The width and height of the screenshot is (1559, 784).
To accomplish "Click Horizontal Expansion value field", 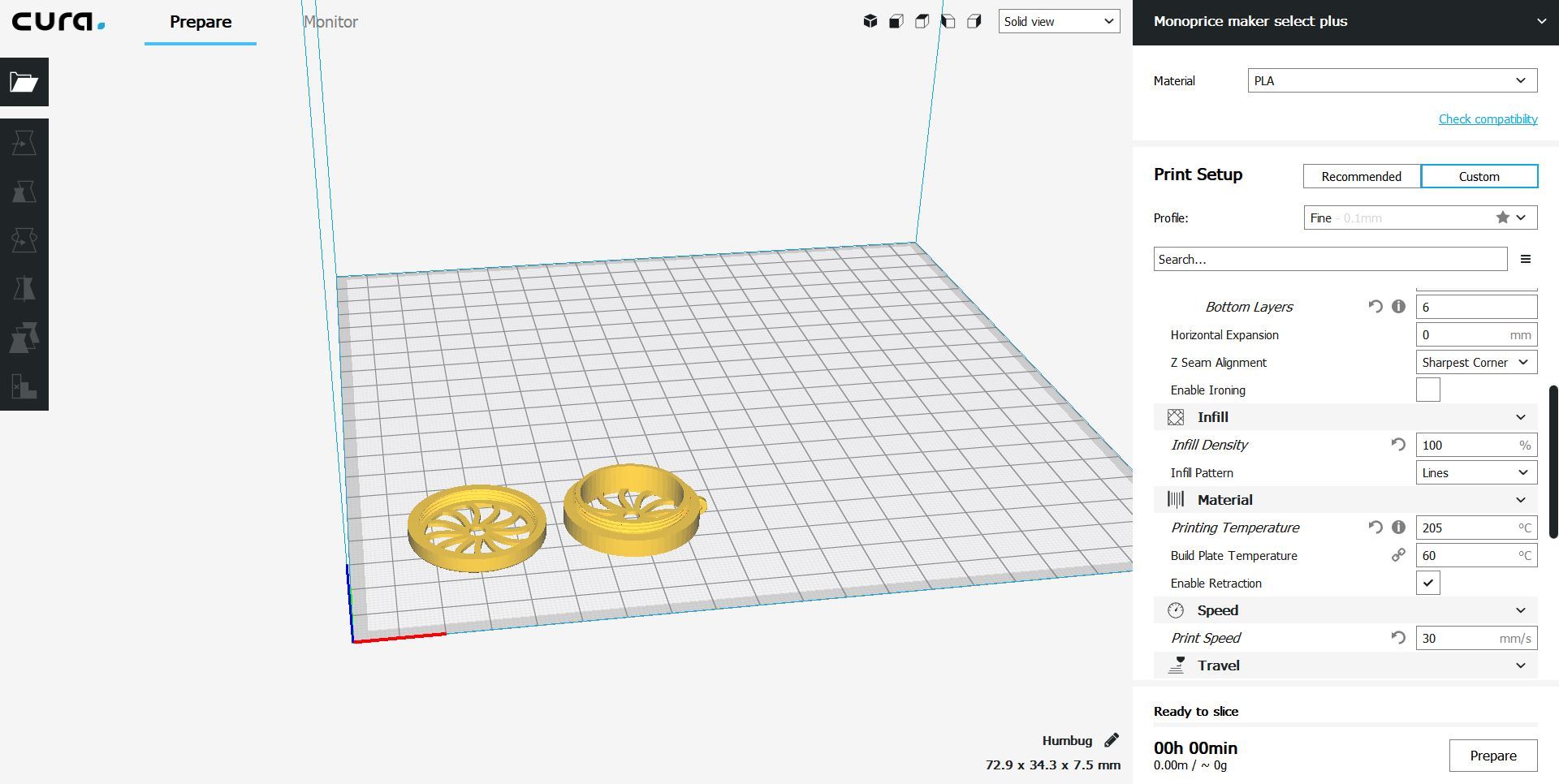I will 1476,334.
